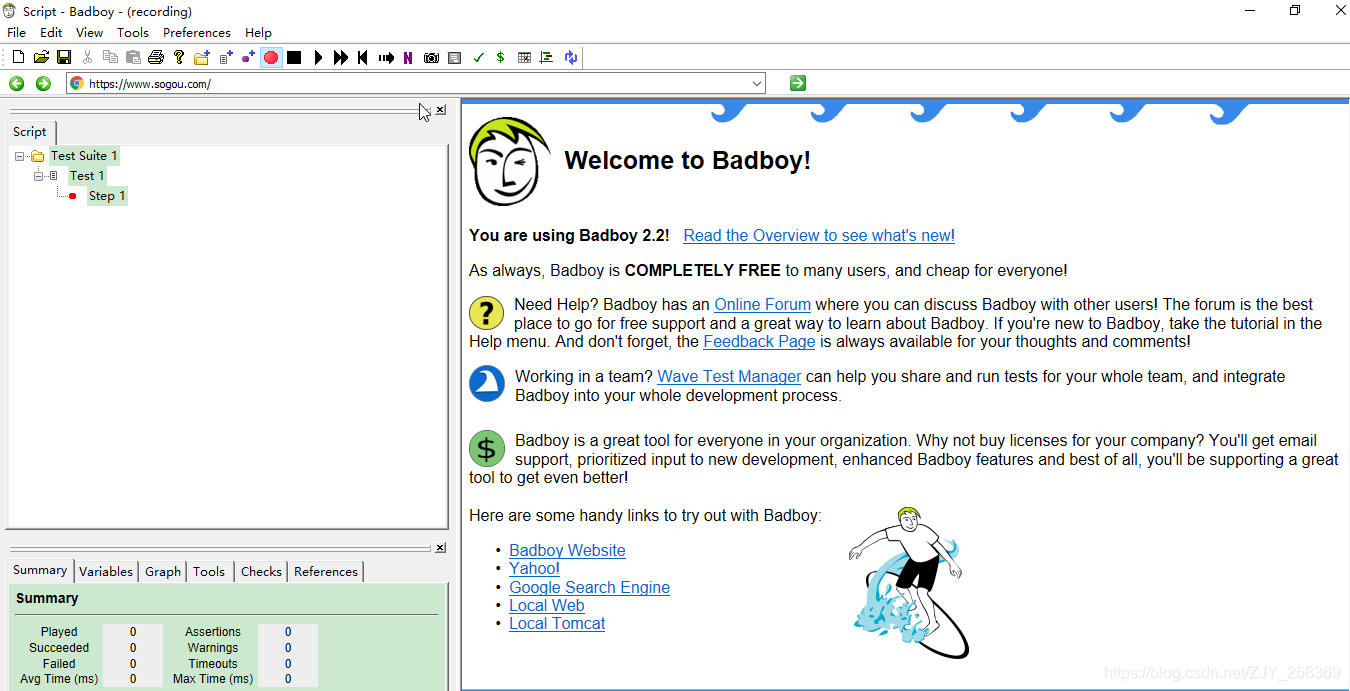
Task: Close the Script panel with its X button
Action: point(440,110)
